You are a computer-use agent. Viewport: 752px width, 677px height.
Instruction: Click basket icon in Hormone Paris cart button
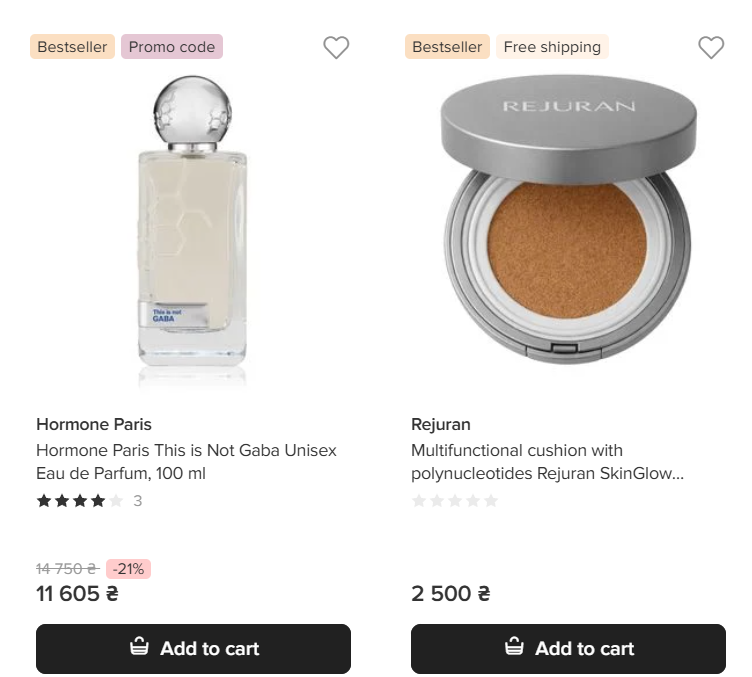coord(140,647)
